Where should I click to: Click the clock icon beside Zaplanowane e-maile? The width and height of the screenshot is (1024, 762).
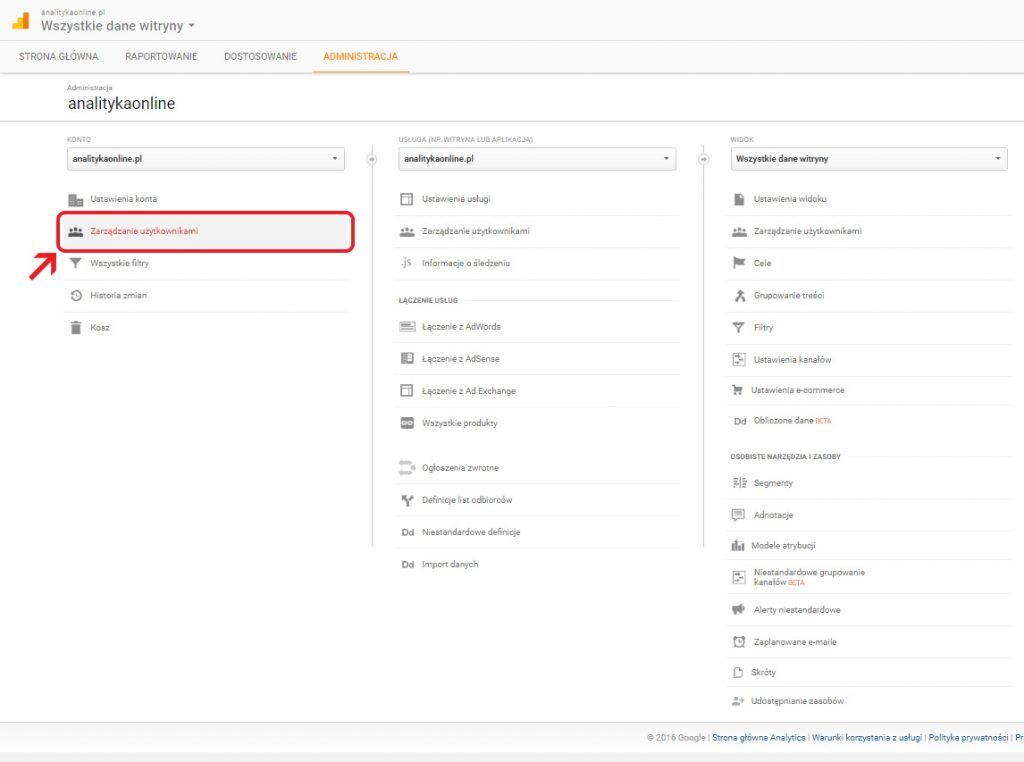[739, 642]
